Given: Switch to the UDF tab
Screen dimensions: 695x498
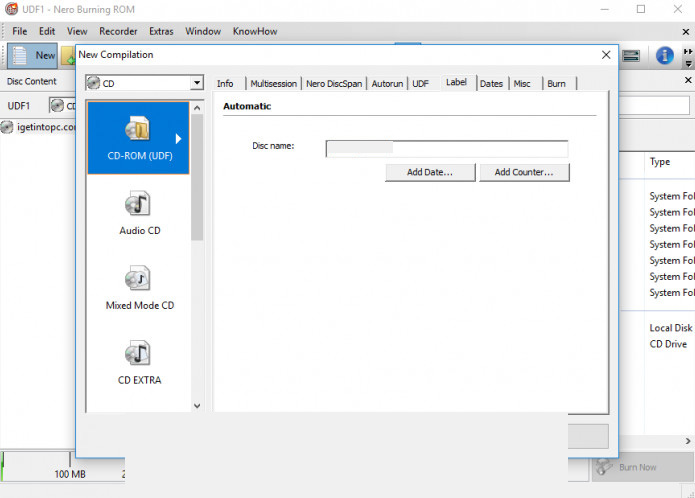Looking at the screenshot, I should click(x=421, y=83).
